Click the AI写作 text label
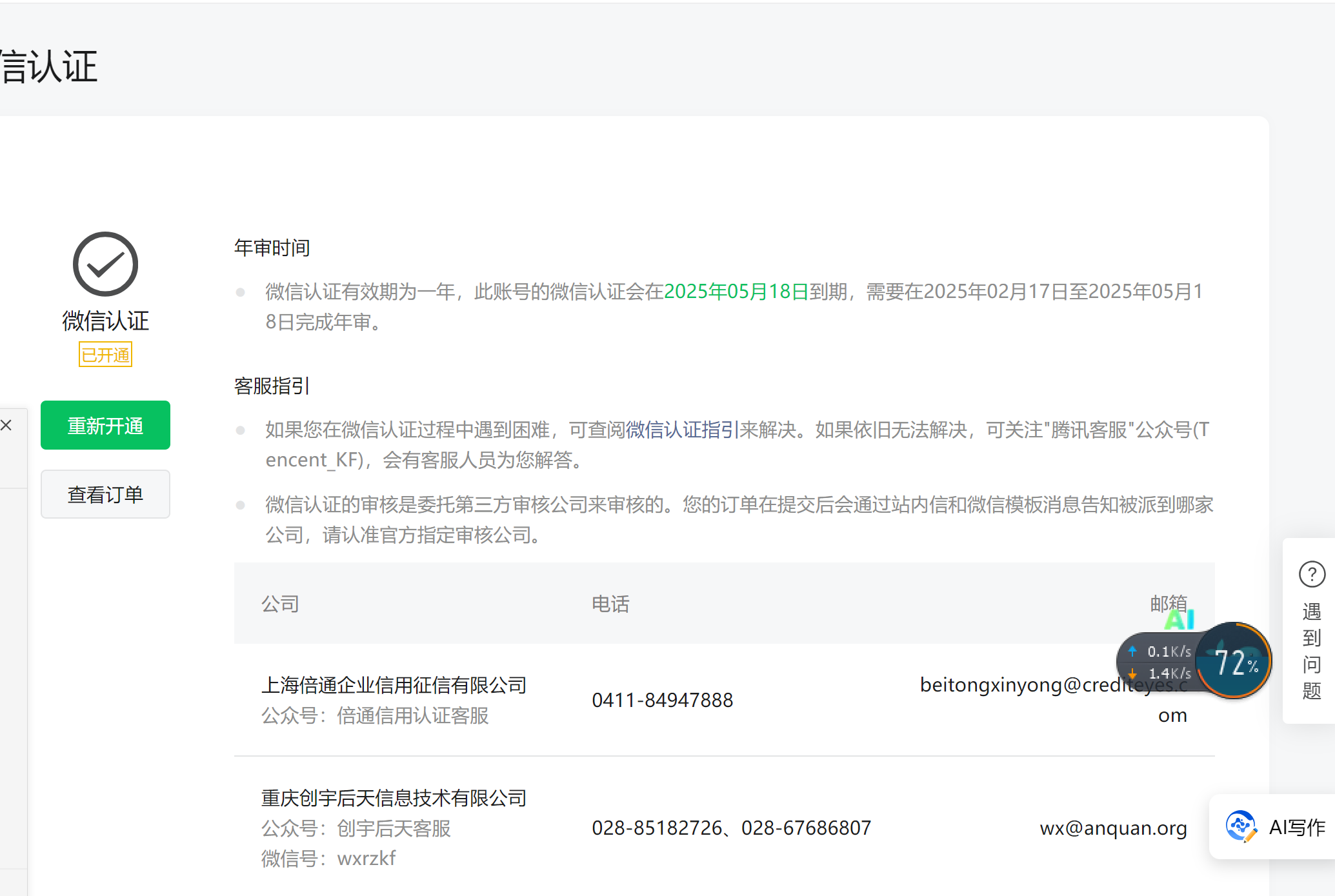This screenshot has width=1335, height=896. click(x=1297, y=827)
